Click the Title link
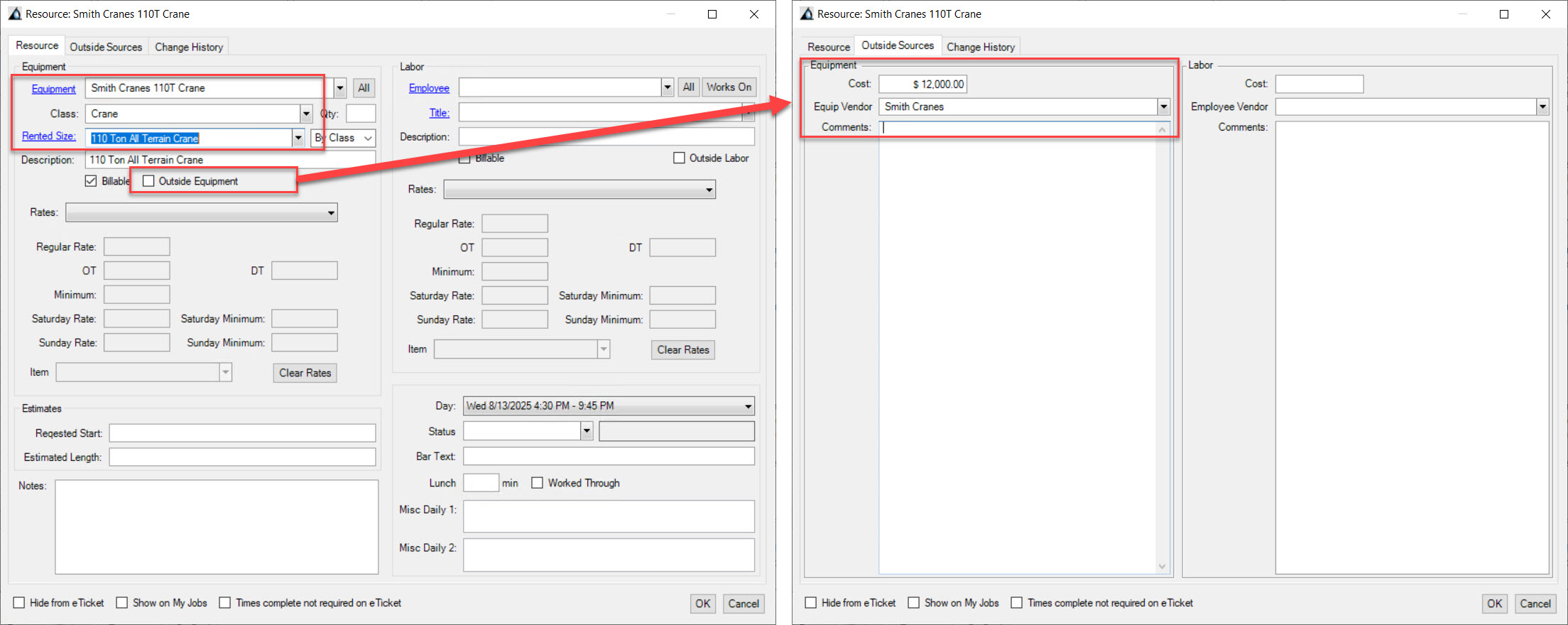The height and width of the screenshot is (625, 1568). (x=439, y=113)
